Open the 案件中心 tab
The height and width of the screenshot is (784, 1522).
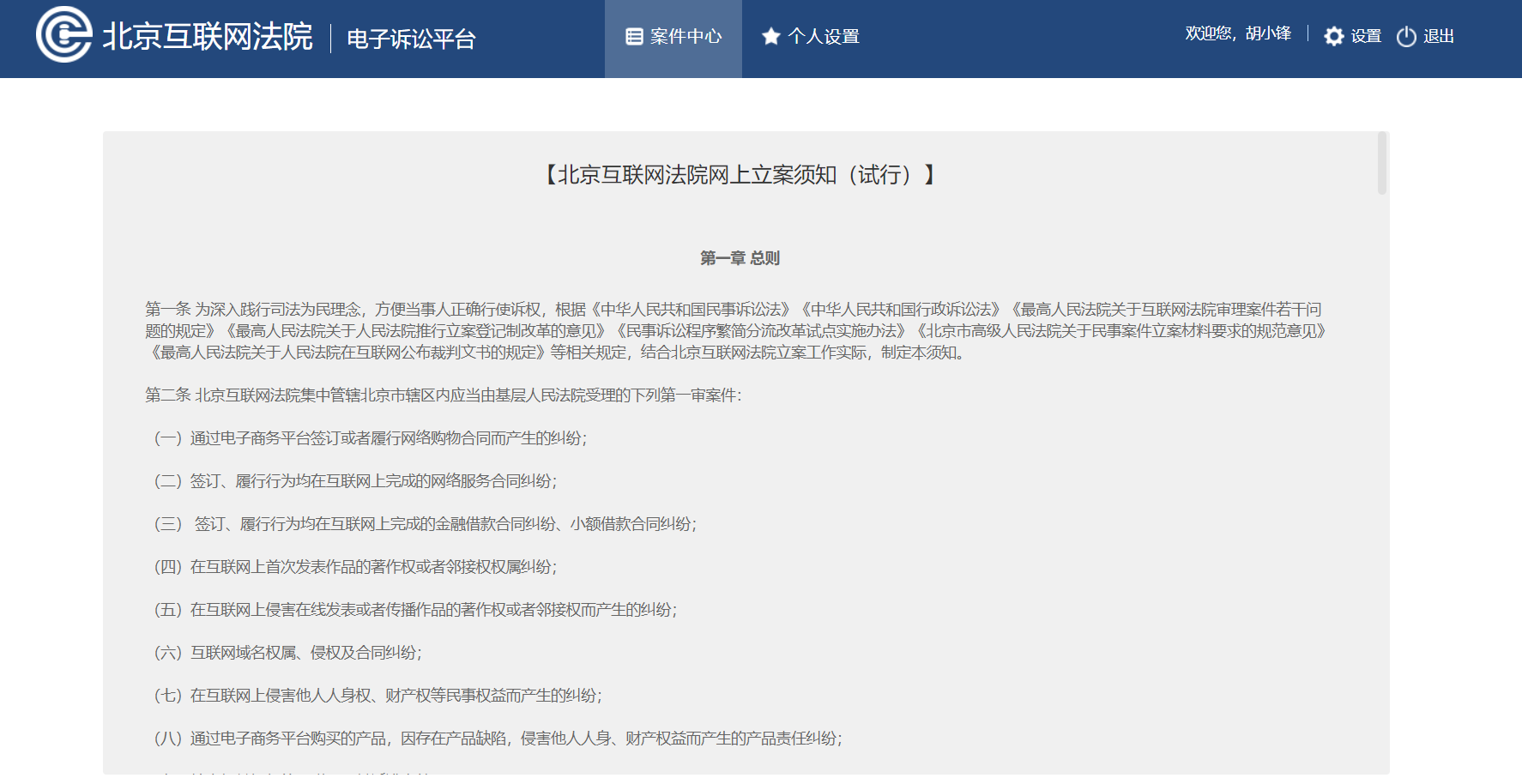pos(673,39)
